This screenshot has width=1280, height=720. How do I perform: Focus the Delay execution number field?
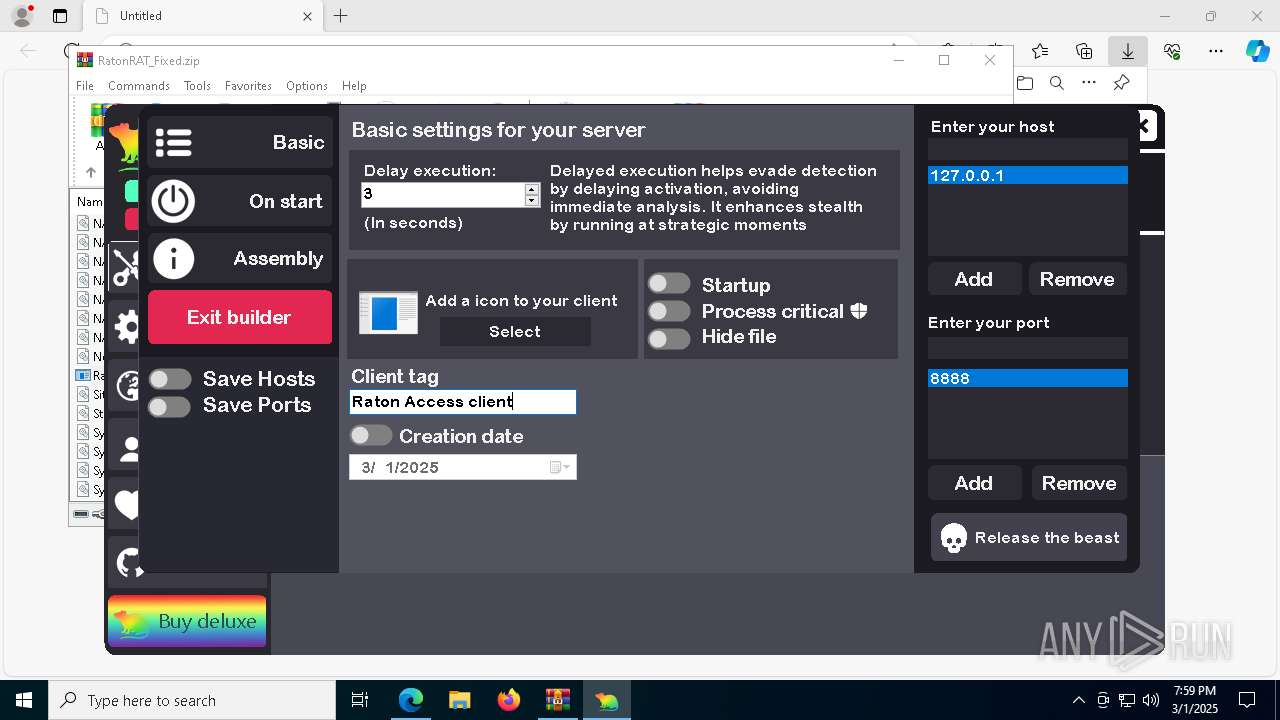(442, 194)
